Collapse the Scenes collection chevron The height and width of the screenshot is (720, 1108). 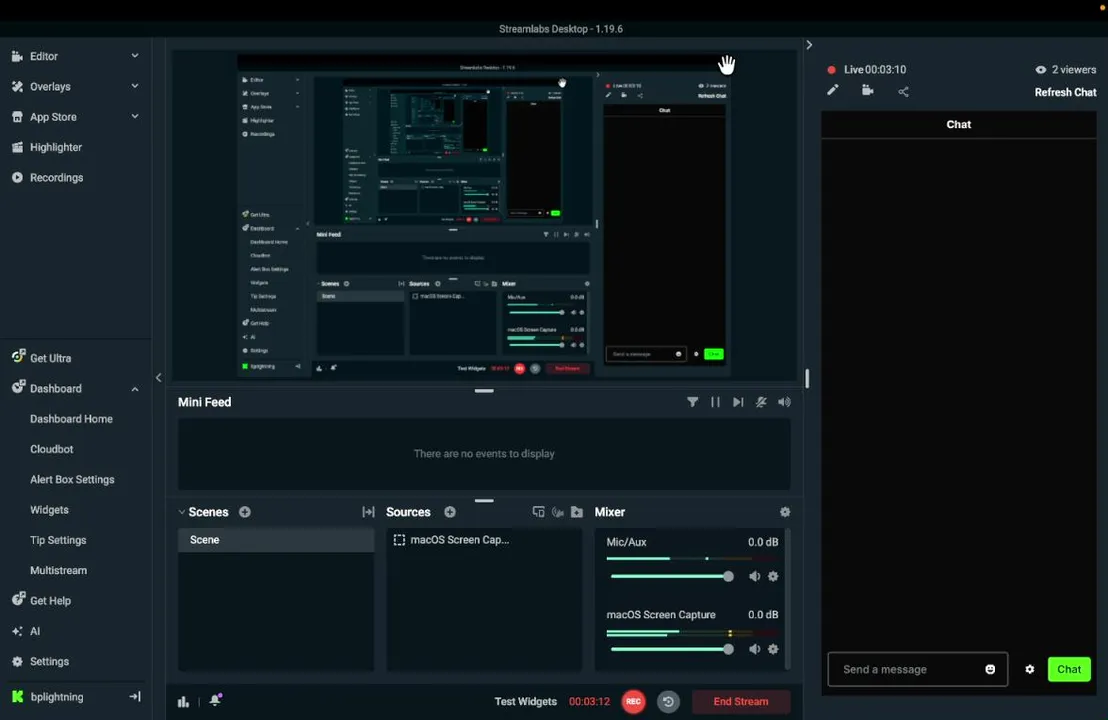pos(182,512)
